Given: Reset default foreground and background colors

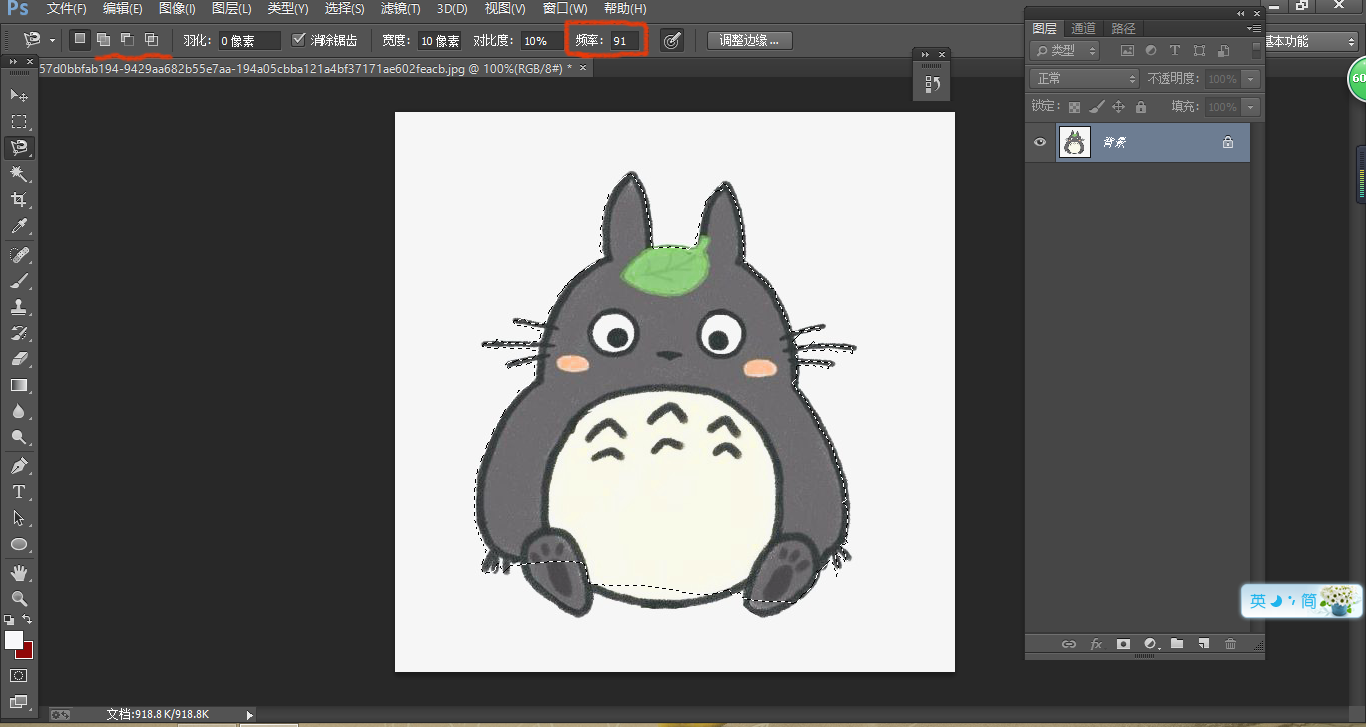Looking at the screenshot, I should (x=10, y=620).
